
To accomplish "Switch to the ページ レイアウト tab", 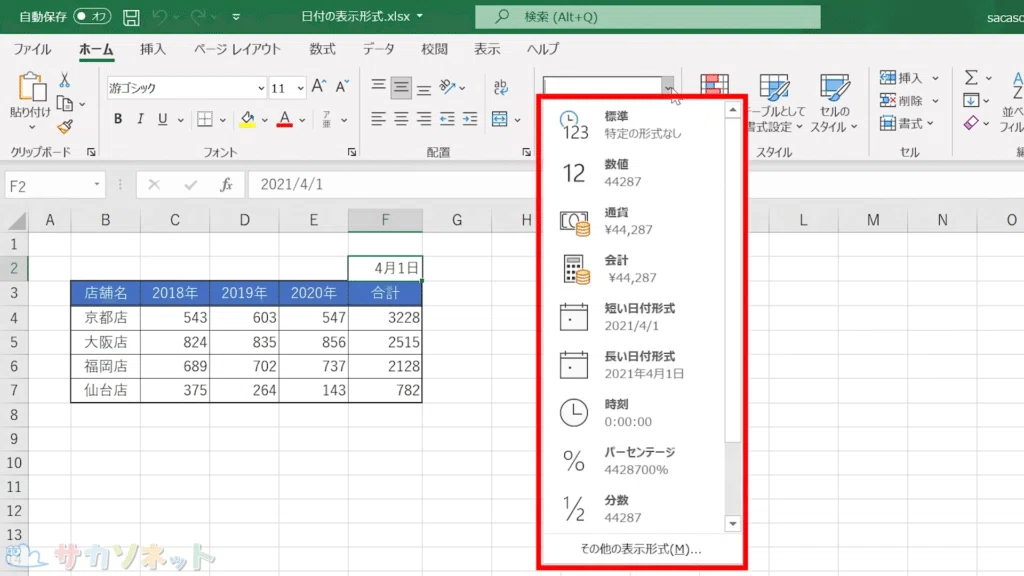I will click(238, 49).
